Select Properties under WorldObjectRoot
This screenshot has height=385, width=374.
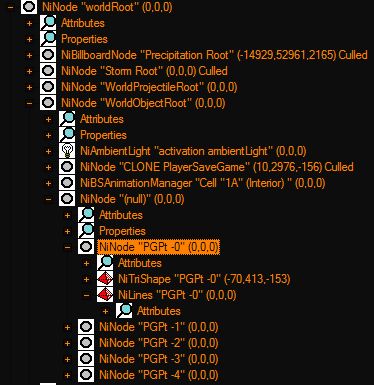pyautogui.click(x=103, y=135)
